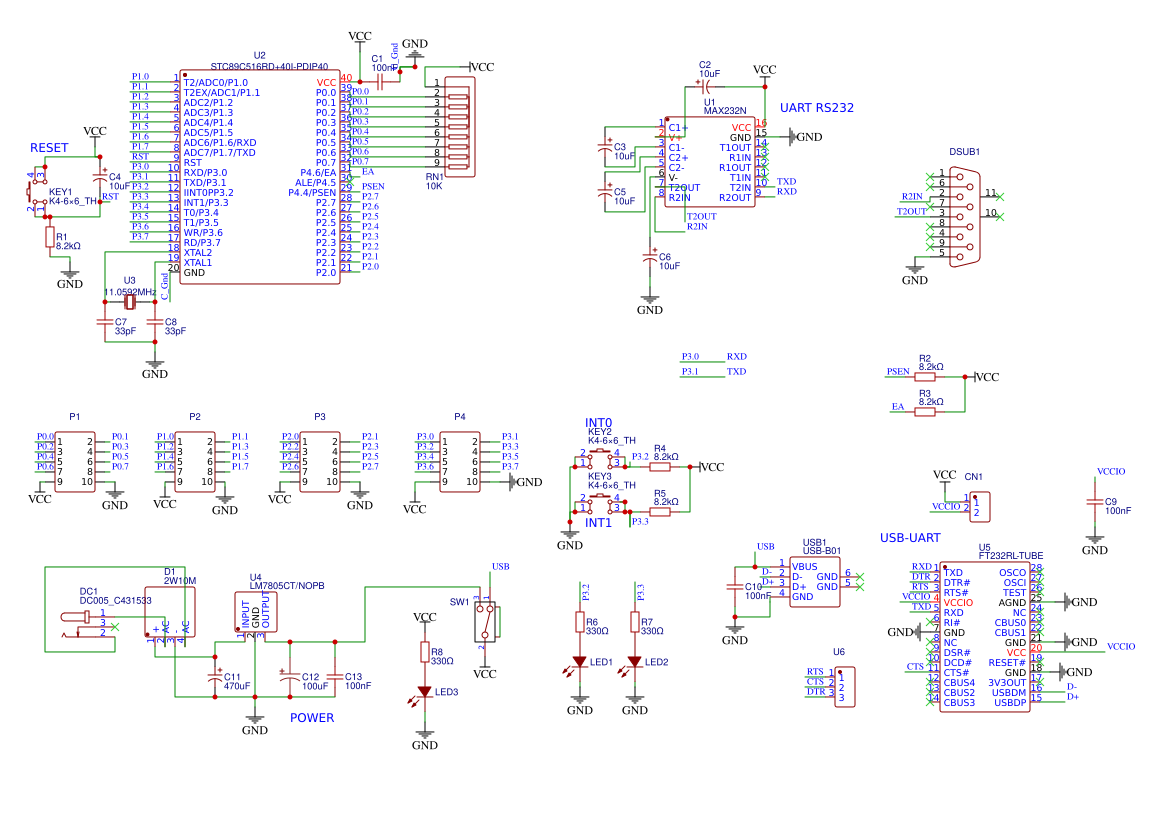Viewport: 1169px width, 827px height.
Task: Click the "DC005_C431533" part name text
Action: click(x=116, y=600)
